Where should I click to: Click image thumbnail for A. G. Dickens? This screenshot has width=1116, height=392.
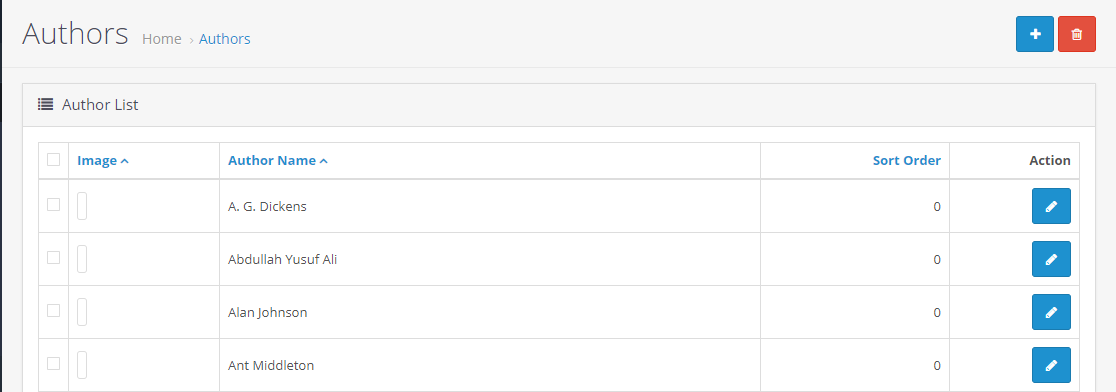(82, 206)
